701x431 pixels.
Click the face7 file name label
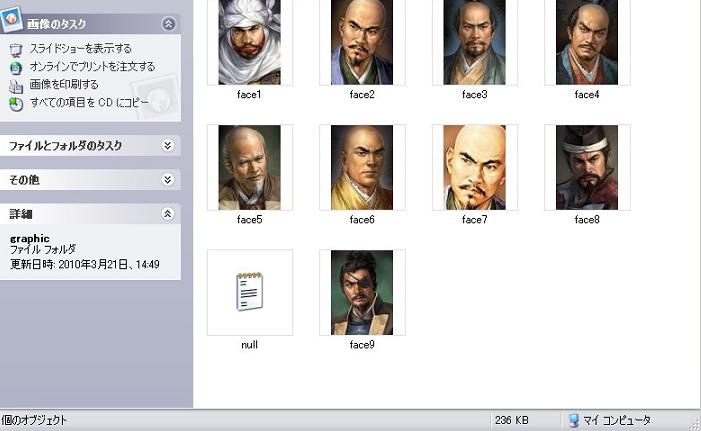click(474, 220)
